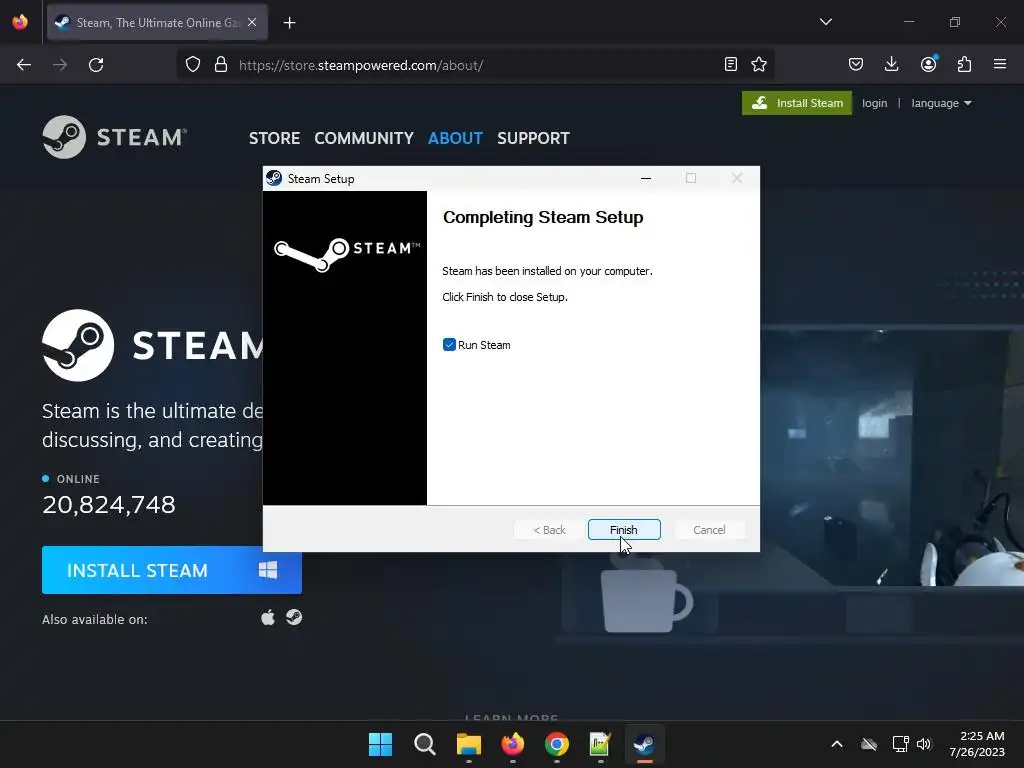The image size is (1024, 768).
Task: Select the ABOUT menu item
Action: click(x=455, y=138)
